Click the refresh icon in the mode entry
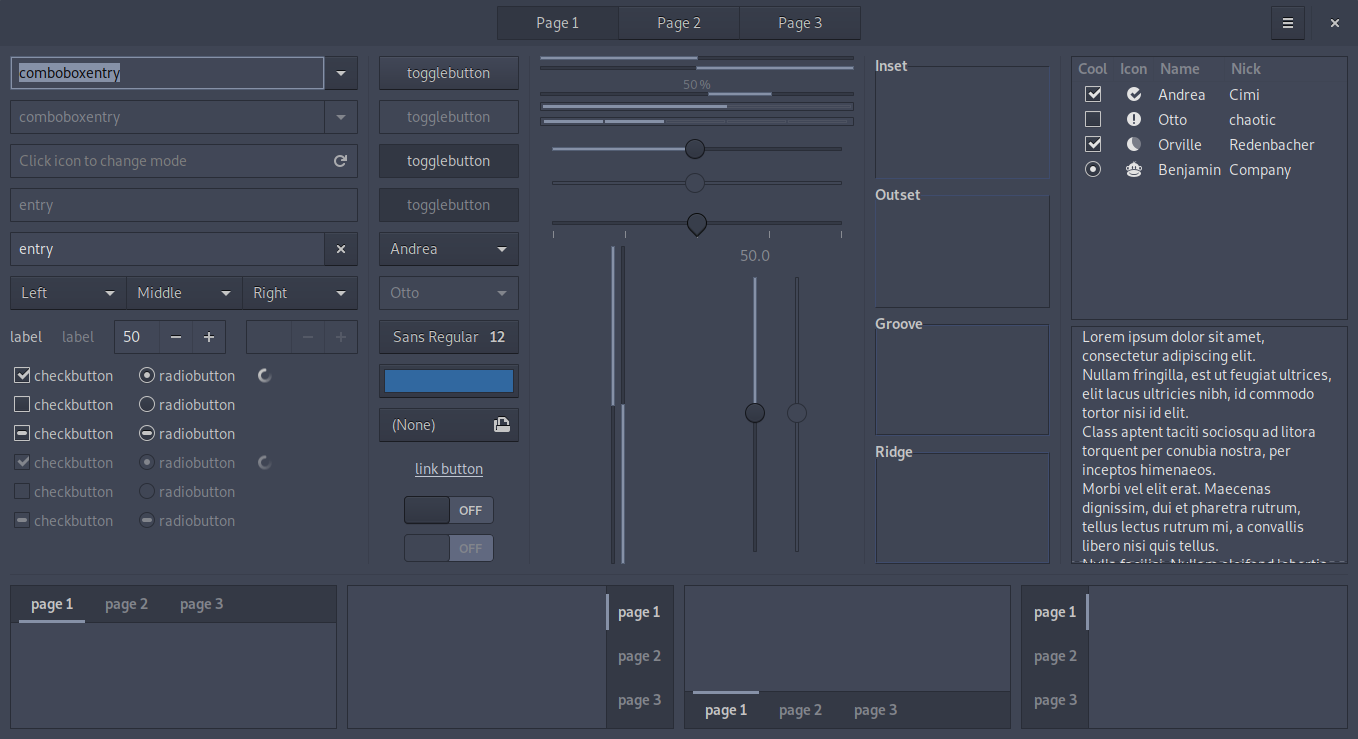The image size is (1358, 739). 340,161
